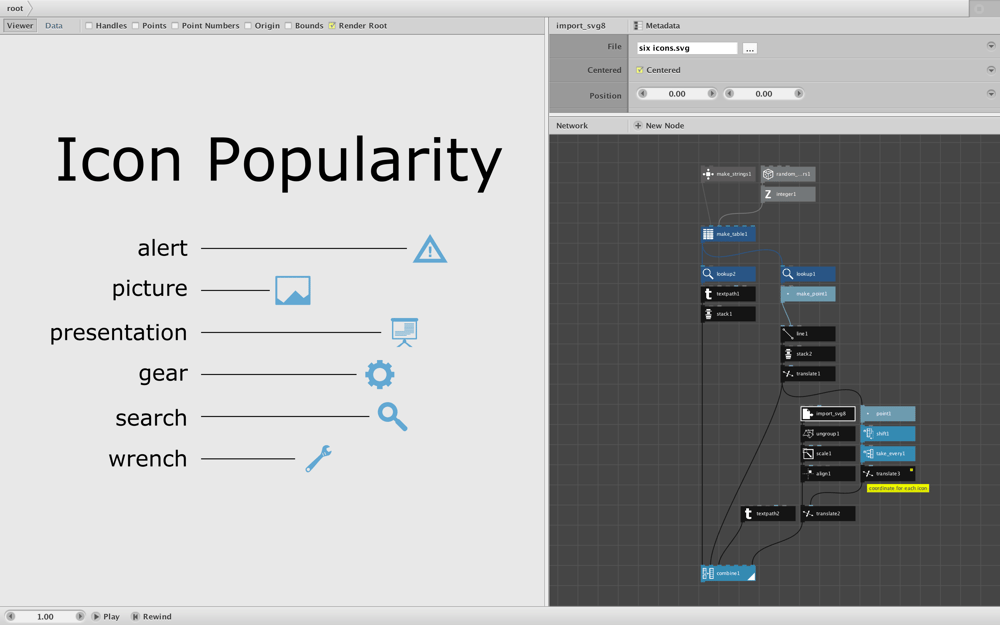Open the File parameter dropdown arrow

[991, 46]
